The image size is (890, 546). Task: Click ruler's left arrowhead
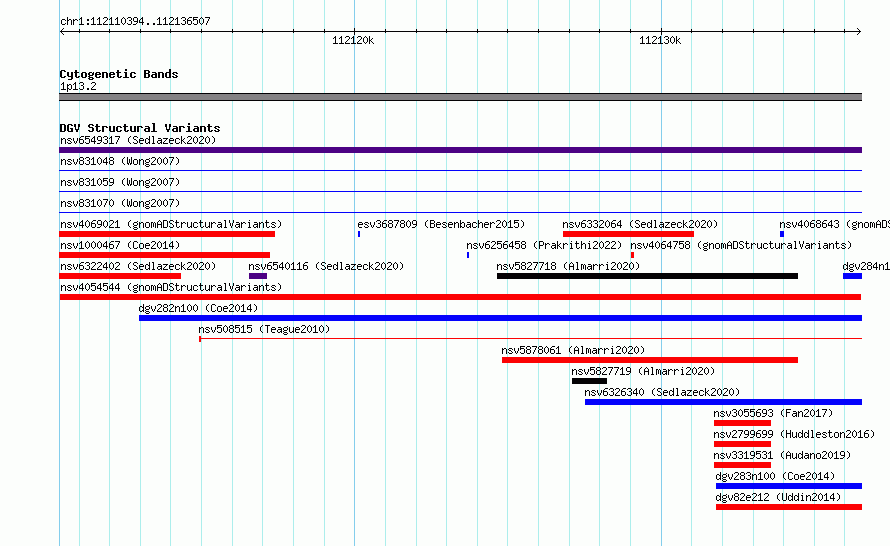point(62,32)
